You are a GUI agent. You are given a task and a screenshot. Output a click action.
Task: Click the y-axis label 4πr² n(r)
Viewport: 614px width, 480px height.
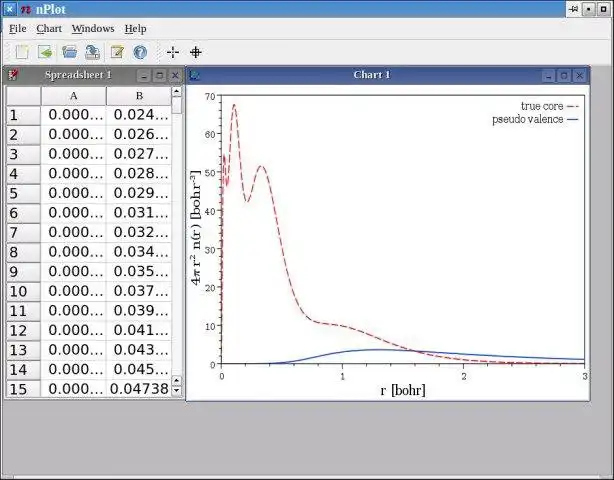coord(196,227)
